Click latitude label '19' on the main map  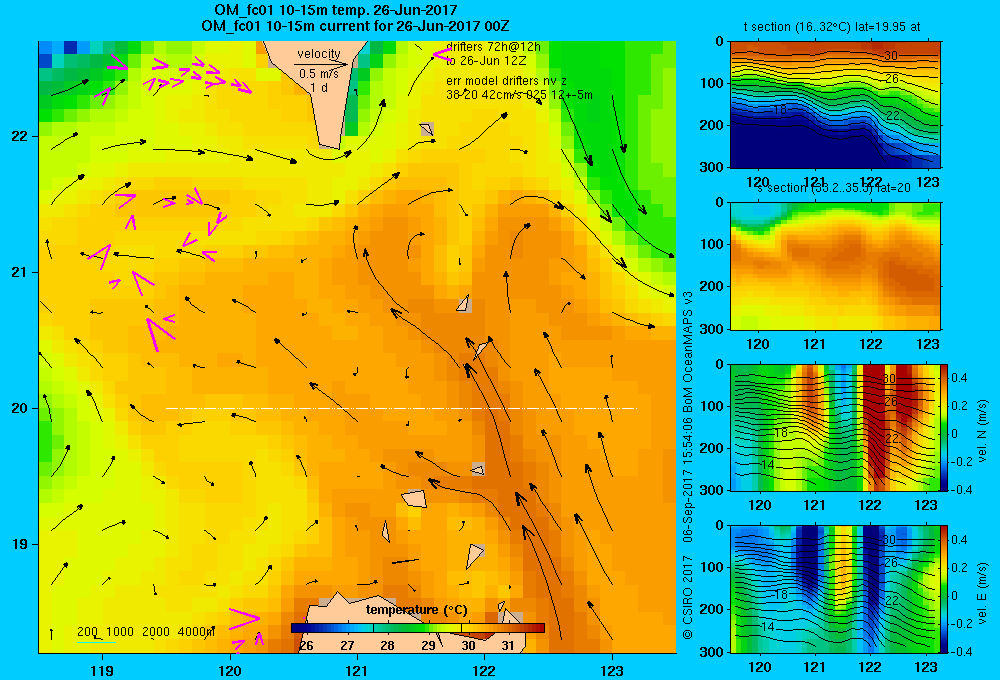pyautogui.click(x=20, y=544)
